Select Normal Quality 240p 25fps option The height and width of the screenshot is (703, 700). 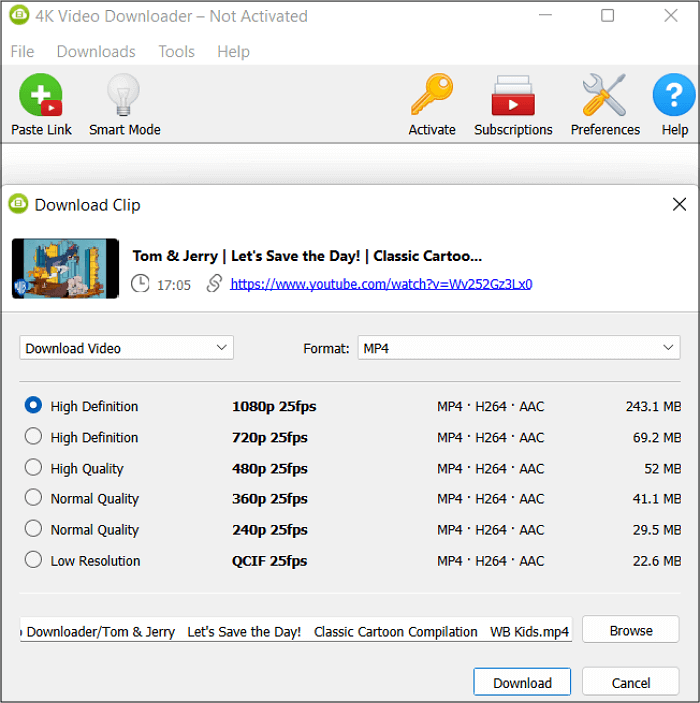coord(33,528)
